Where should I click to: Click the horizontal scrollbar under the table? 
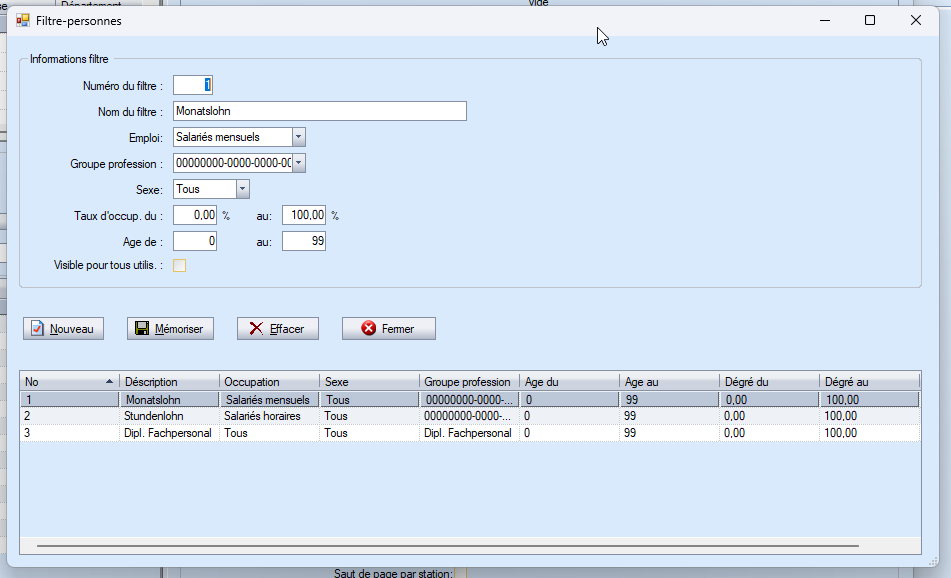pyautogui.click(x=447, y=546)
